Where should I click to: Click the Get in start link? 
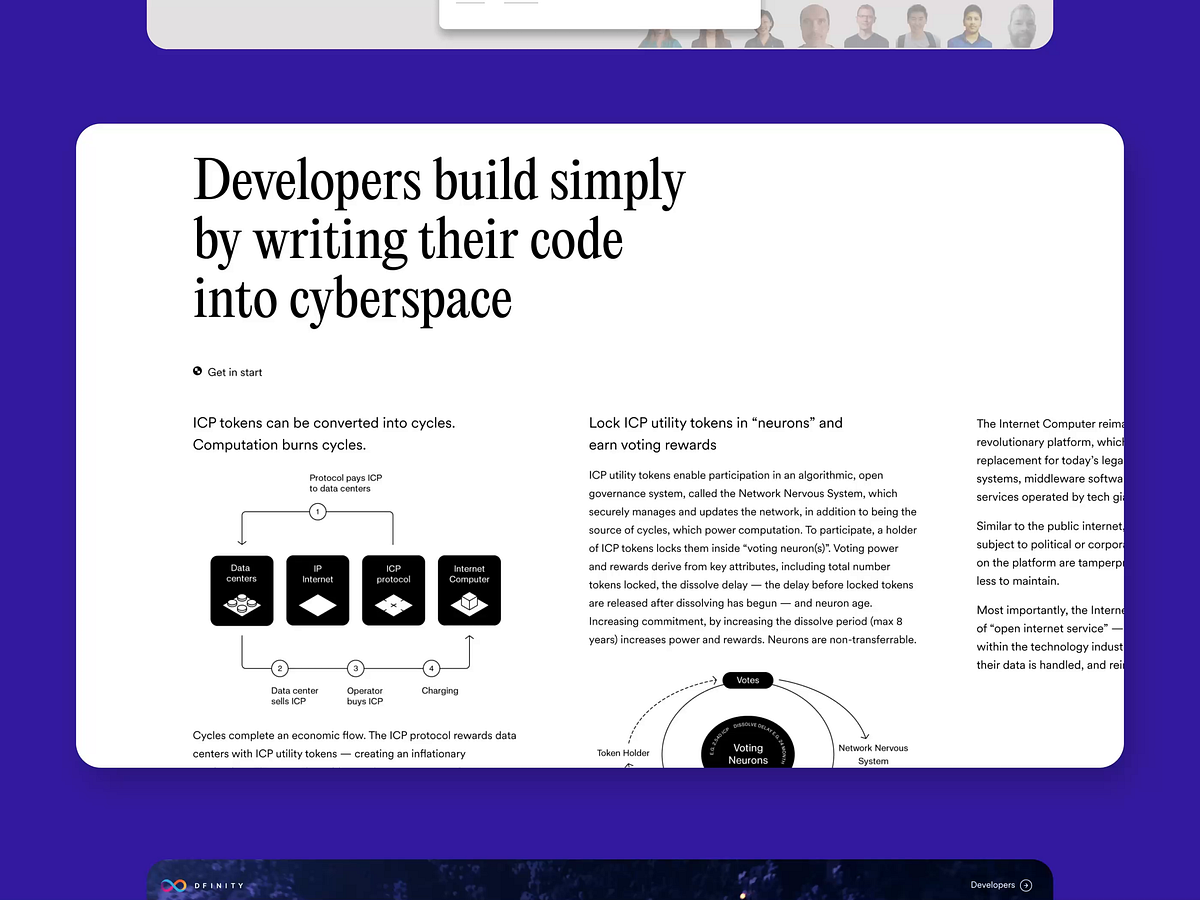[x=234, y=372]
